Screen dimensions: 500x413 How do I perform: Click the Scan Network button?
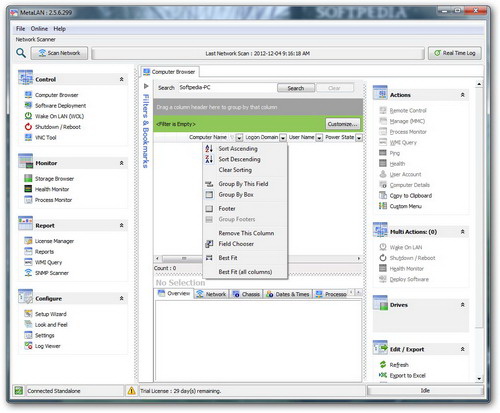[x=60, y=53]
